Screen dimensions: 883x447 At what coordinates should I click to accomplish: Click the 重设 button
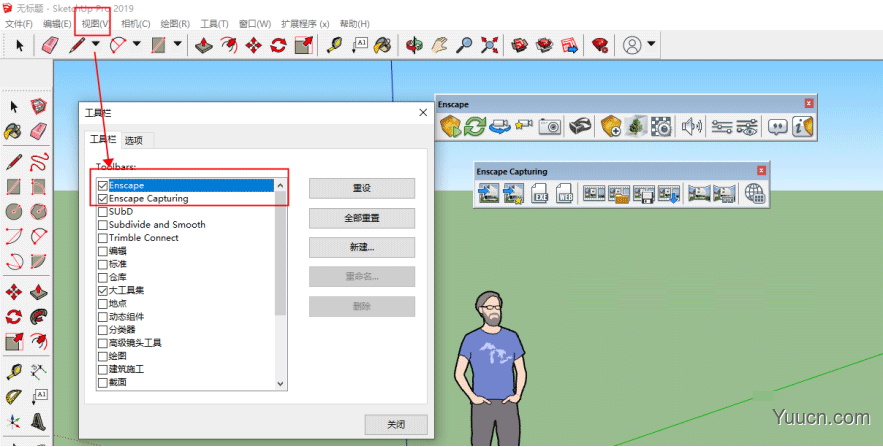pyautogui.click(x=362, y=189)
